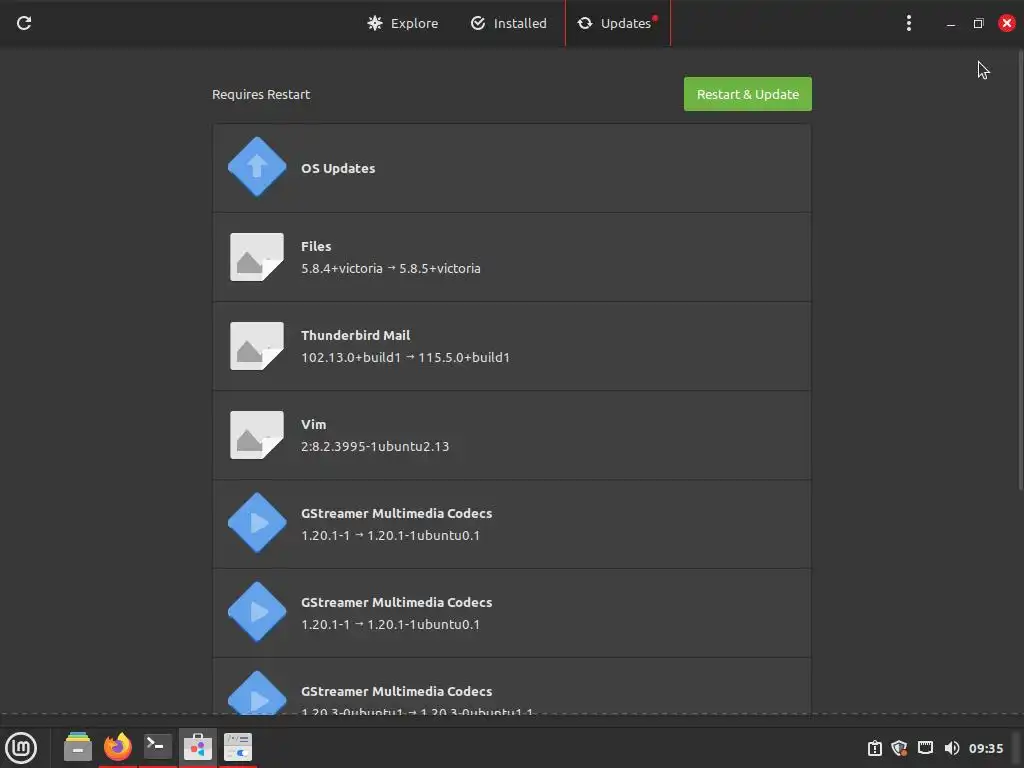
Task: Click the refresh updates icon
Action: coord(24,24)
